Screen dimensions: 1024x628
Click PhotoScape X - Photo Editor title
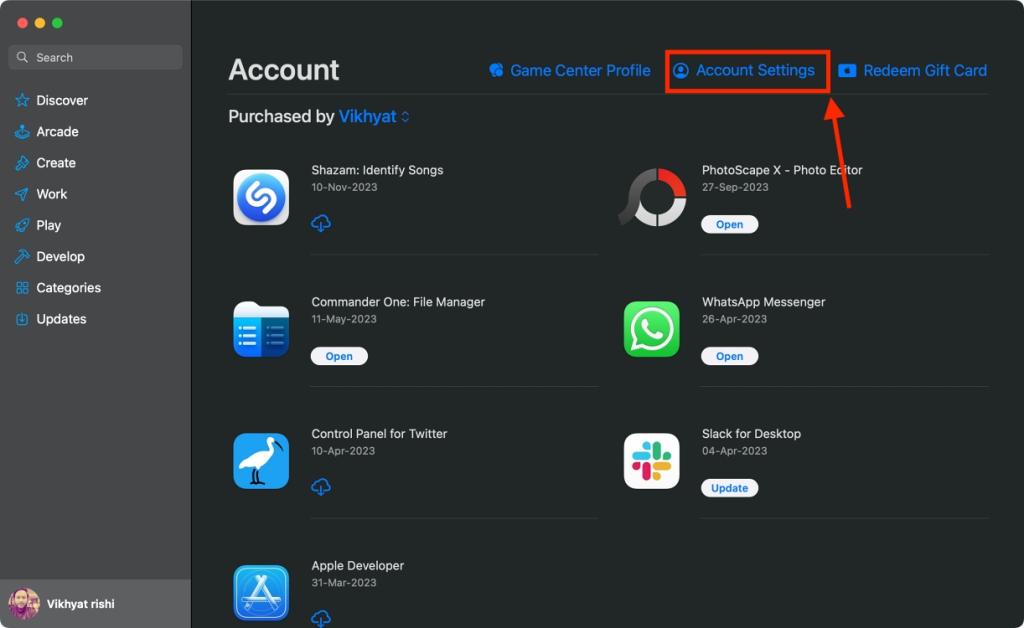[782, 170]
